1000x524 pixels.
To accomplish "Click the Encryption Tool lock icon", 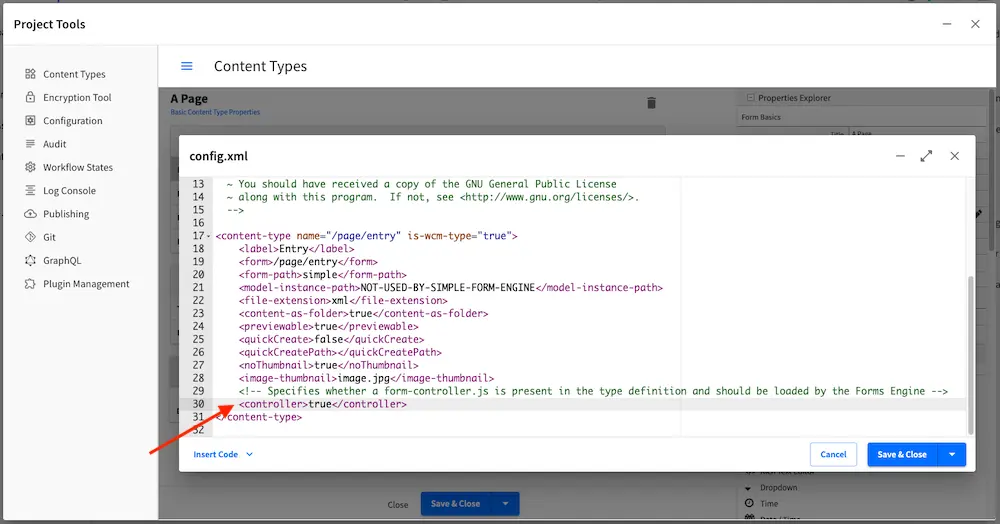I will 30,97.
